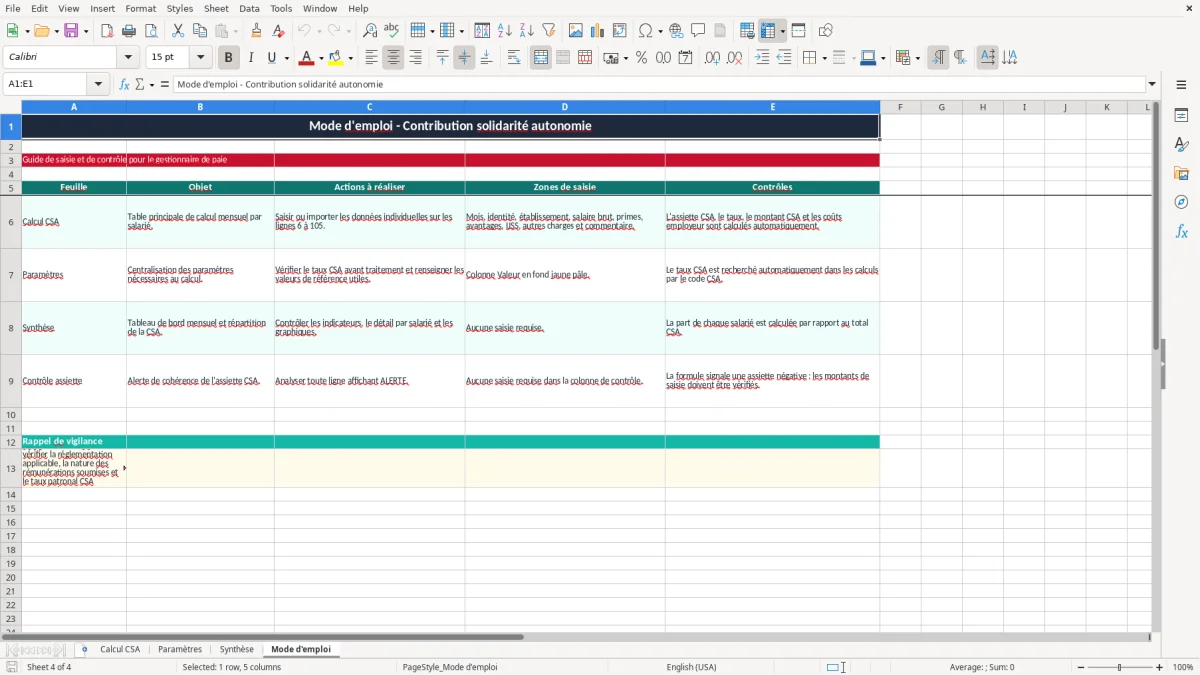1200x675 pixels.
Task: Click the Insert Comment icon
Action: pyautogui.click(x=698, y=31)
